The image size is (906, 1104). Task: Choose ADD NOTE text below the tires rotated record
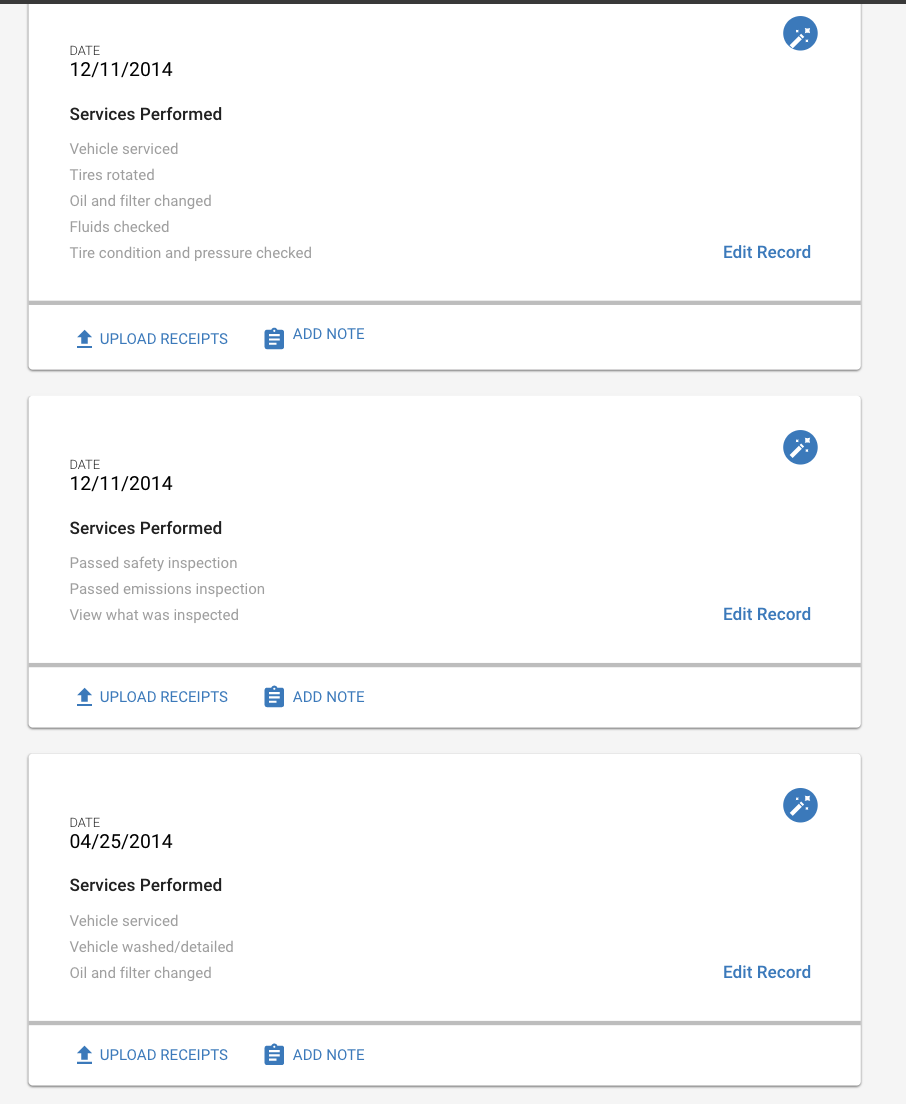328,334
